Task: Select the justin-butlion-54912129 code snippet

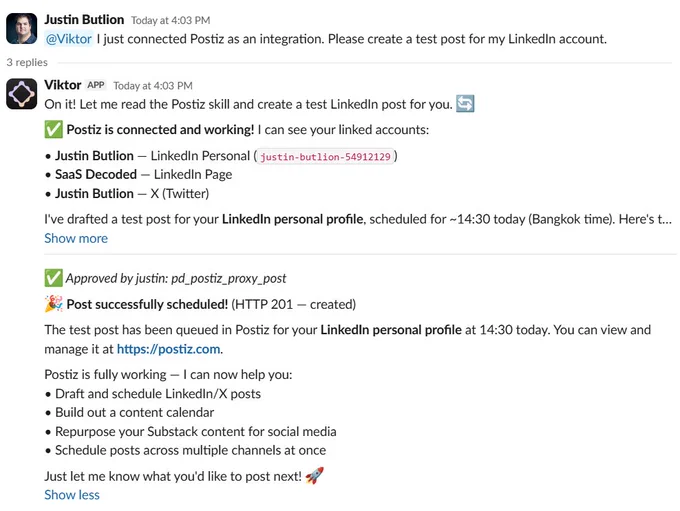Action: coord(325,157)
